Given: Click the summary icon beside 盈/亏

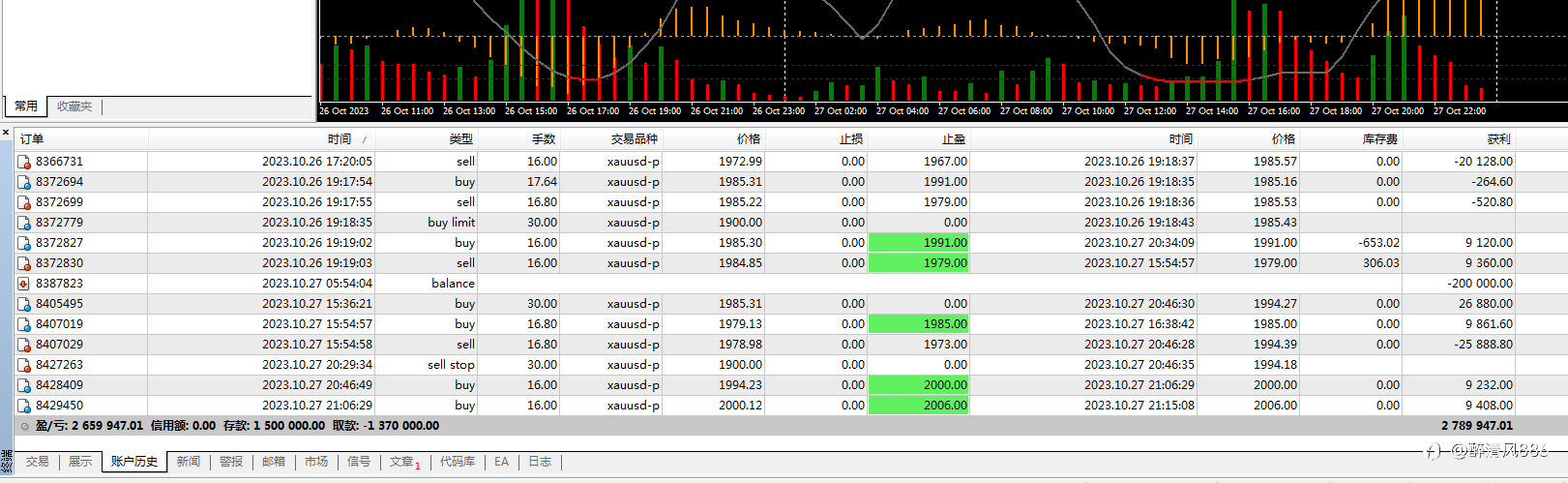Looking at the screenshot, I should [x=24, y=426].
